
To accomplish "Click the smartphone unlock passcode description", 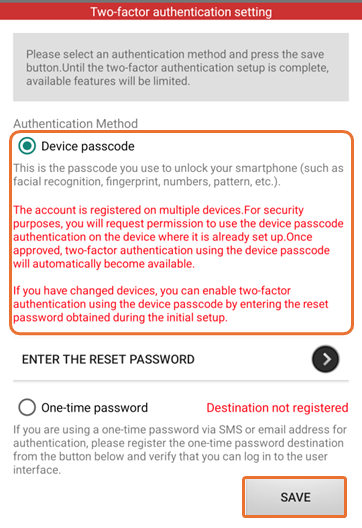I will (178, 175).
